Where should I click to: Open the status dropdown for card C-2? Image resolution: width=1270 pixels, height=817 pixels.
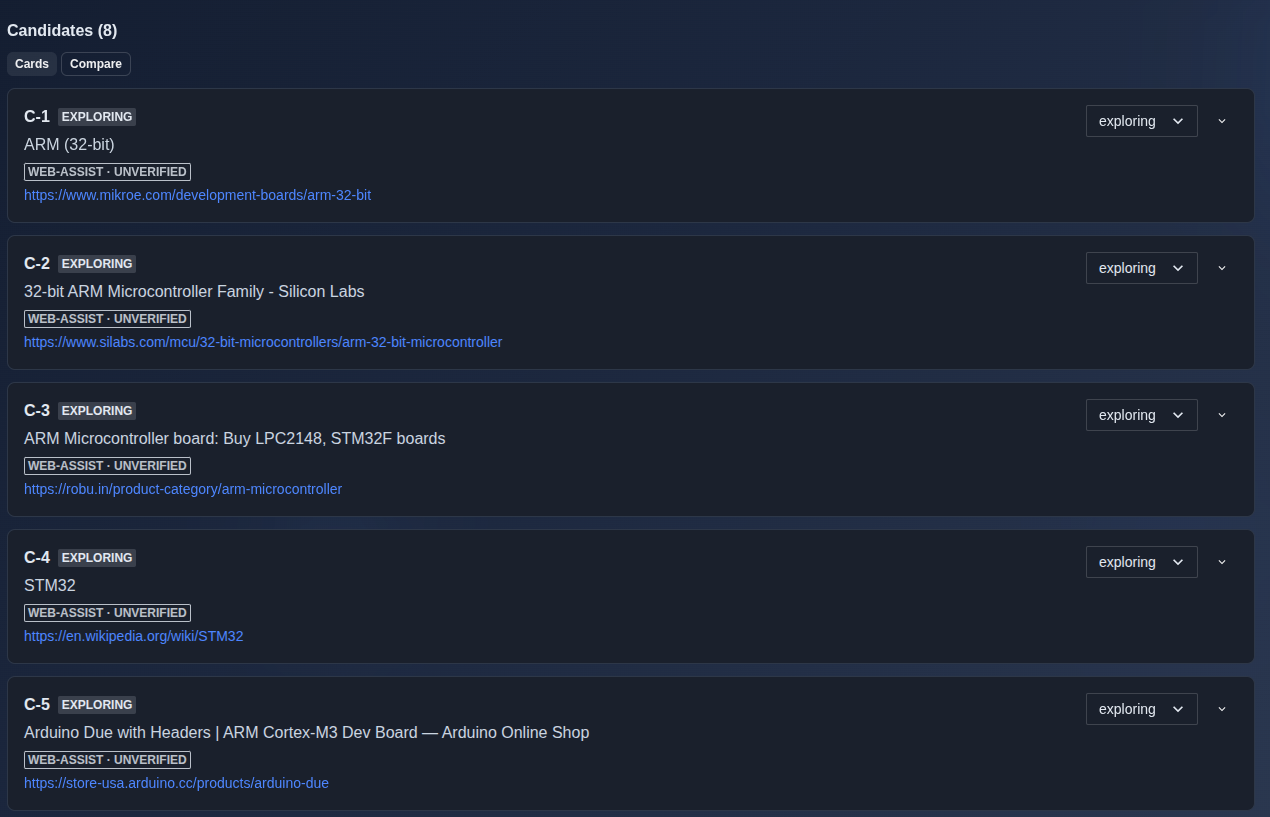point(1141,268)
